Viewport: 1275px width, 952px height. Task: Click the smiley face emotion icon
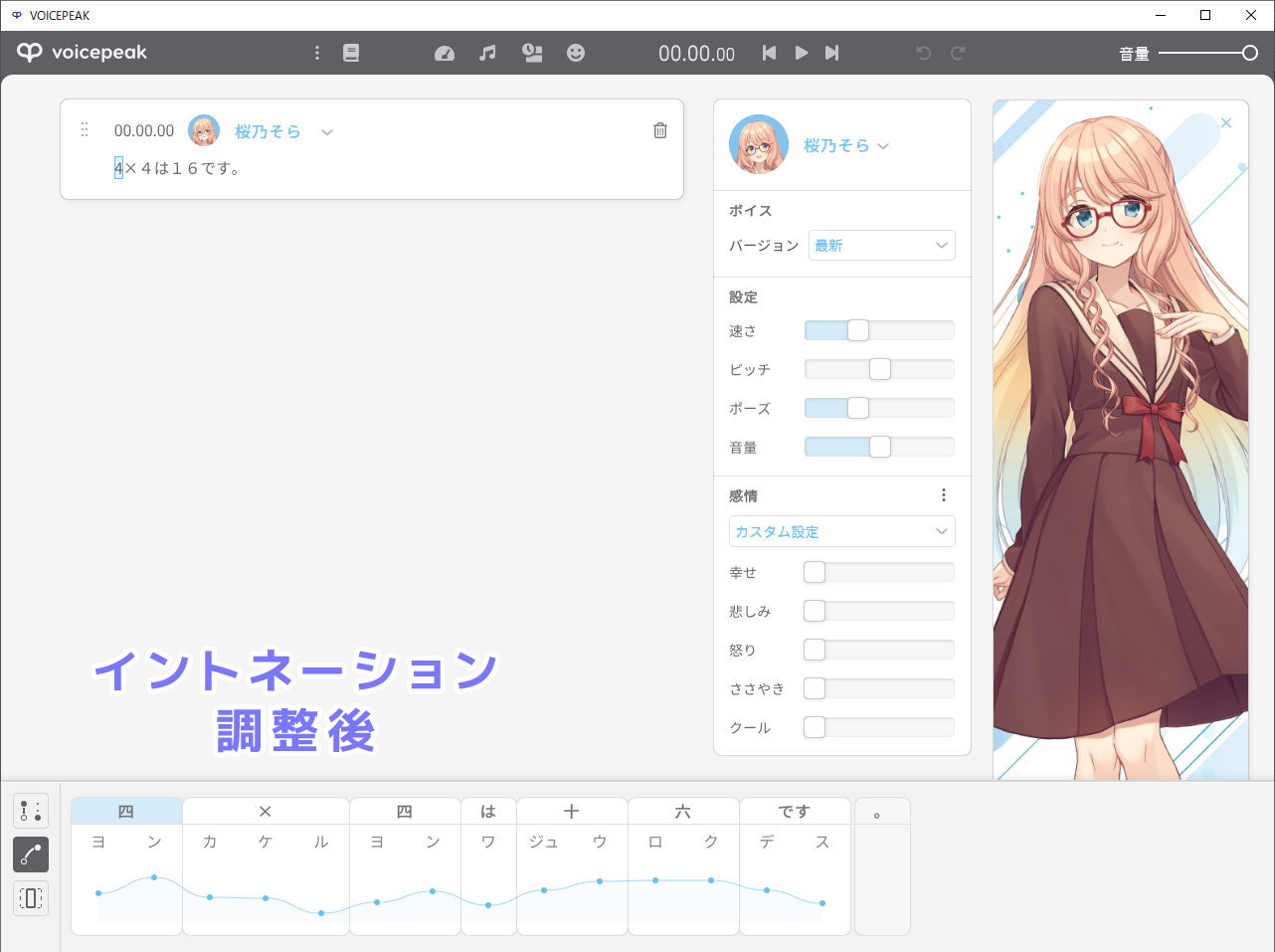click(x=576, y=53)
